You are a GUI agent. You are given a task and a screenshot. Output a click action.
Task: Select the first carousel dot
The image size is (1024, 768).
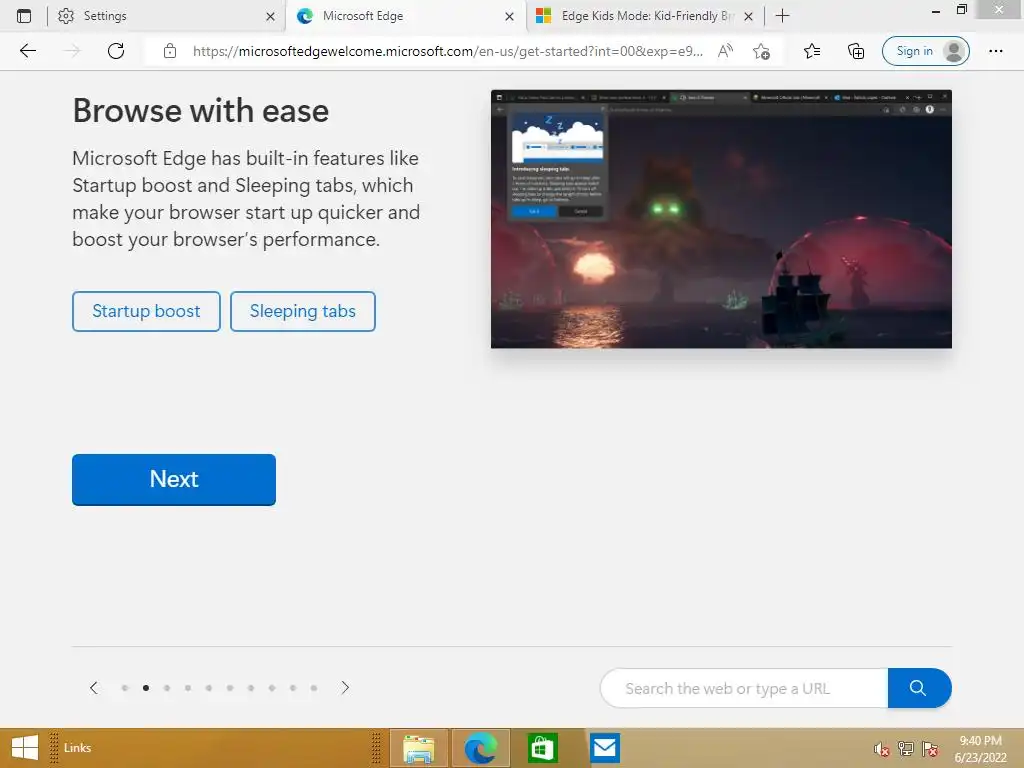[x=125, y=688]
